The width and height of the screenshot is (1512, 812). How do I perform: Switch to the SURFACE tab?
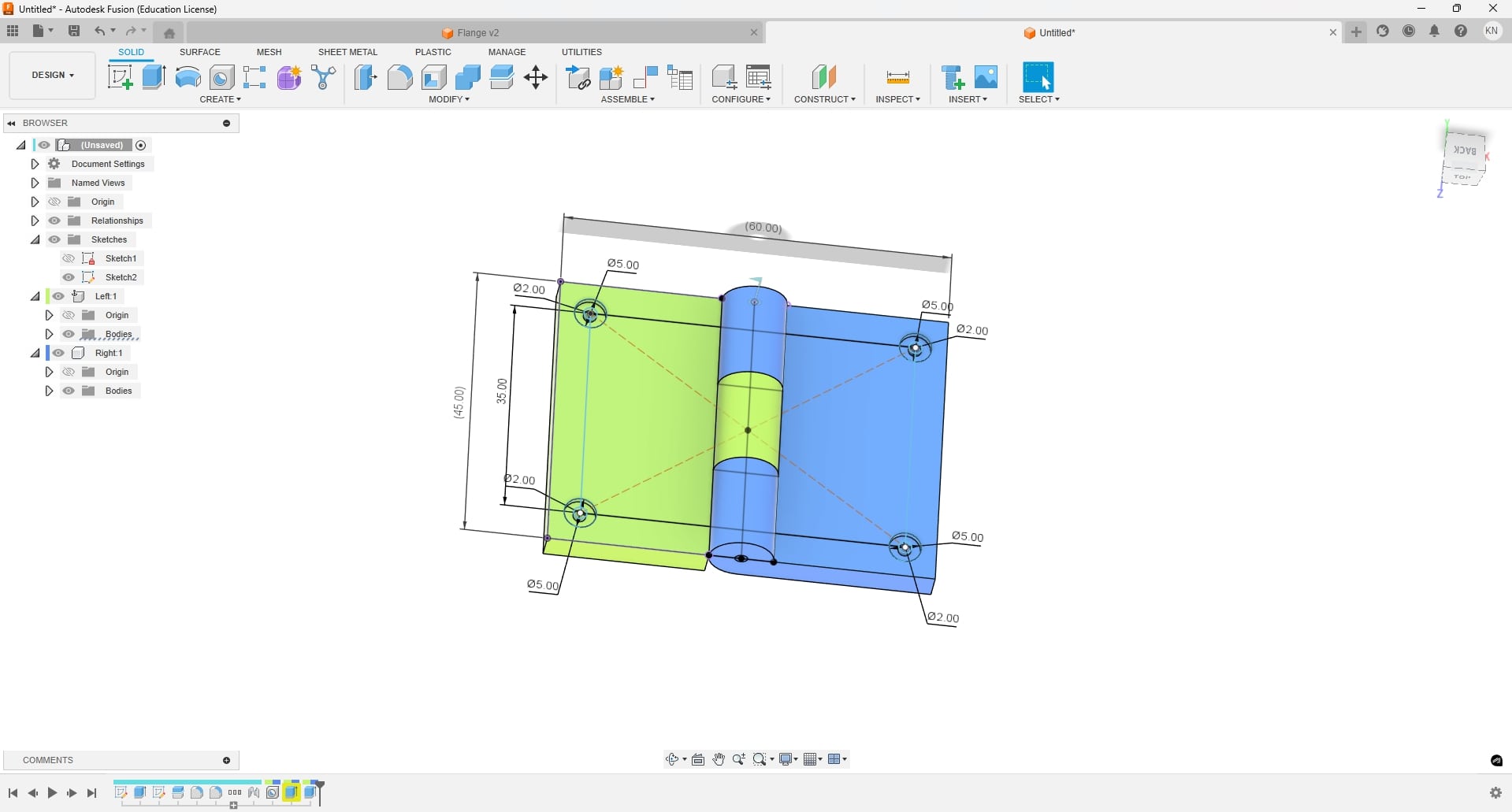pos(200,52)
